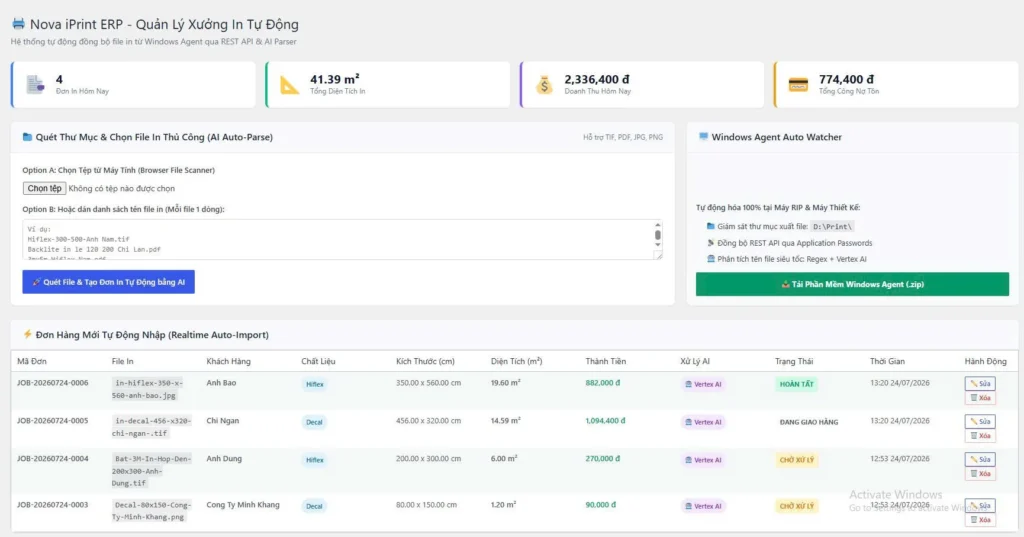1024x537 pixels.
Task: Click the 41.39 m² total area value
Action: 334,79
